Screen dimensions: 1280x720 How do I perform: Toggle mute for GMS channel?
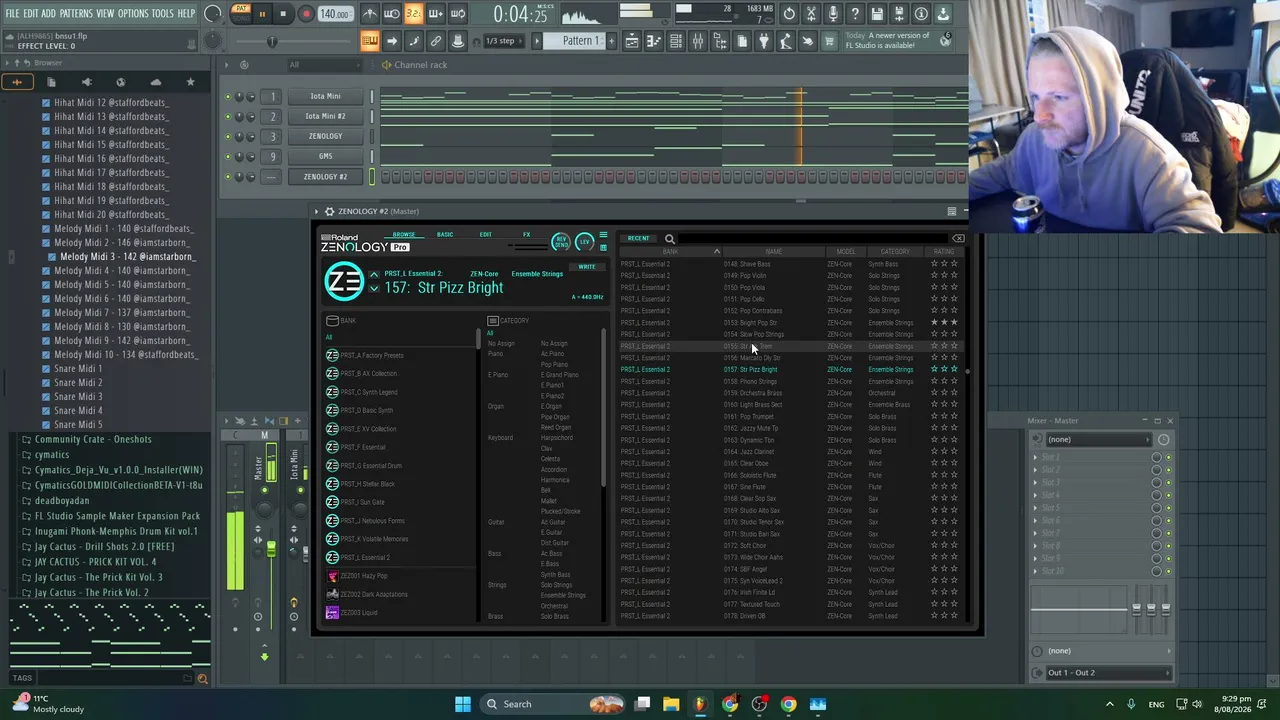click(228, 157)
